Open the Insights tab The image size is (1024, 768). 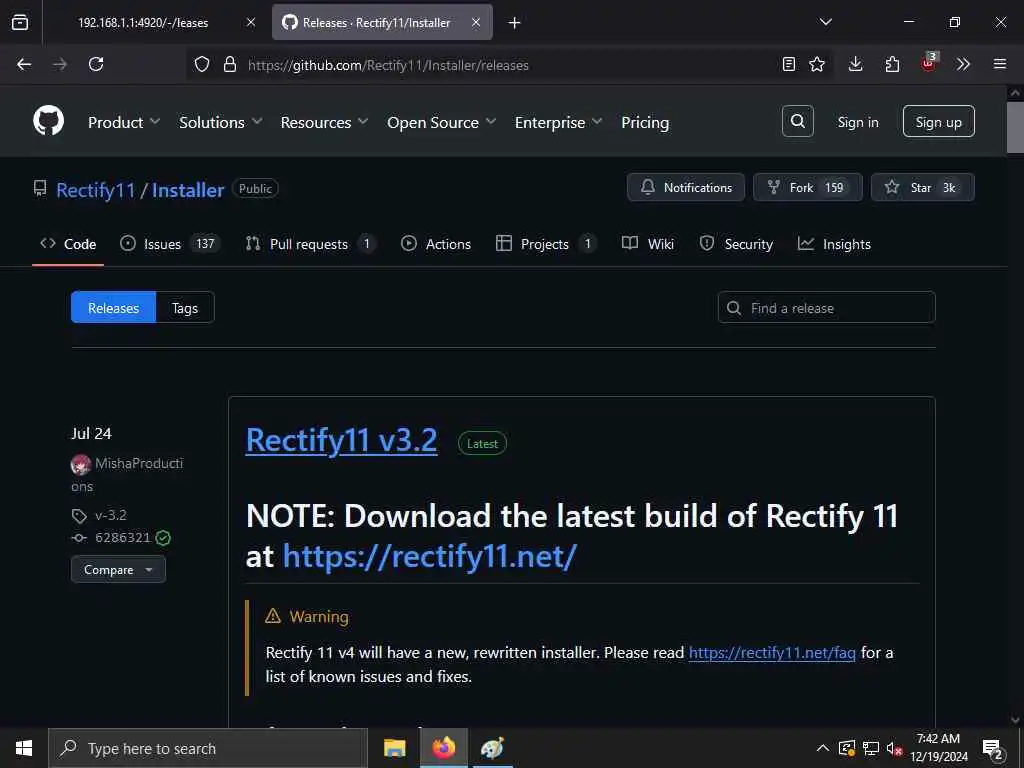coord(834,244)
